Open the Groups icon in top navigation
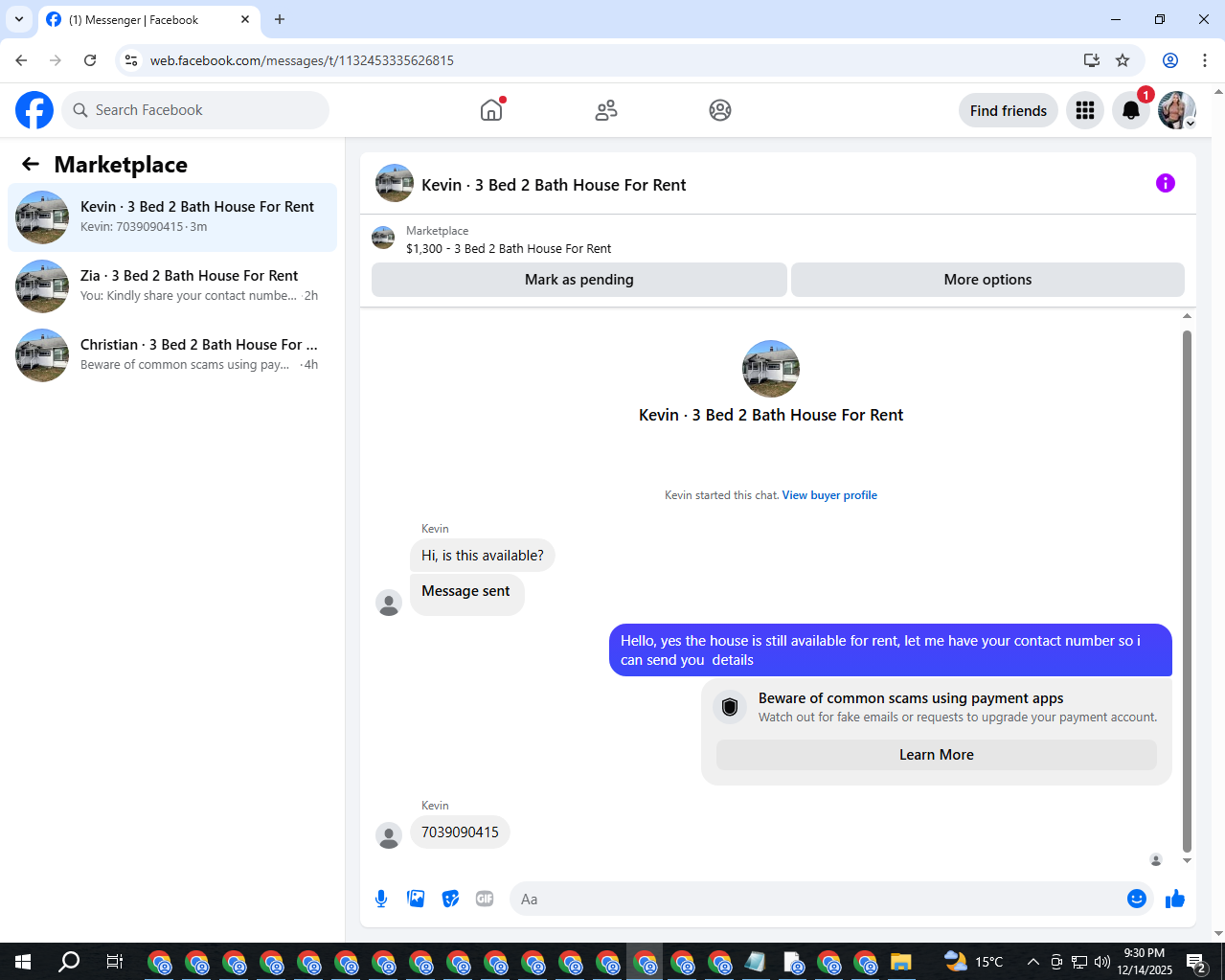The image size is (1225, 980). (x=720, y=110)
